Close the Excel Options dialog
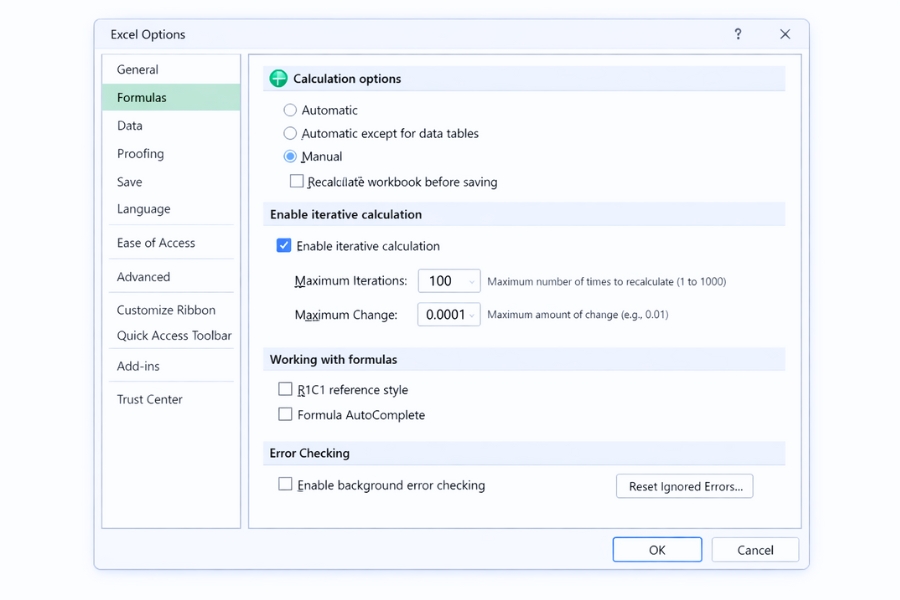The height and width of the screenshot is (600, 900). point(785,34)
